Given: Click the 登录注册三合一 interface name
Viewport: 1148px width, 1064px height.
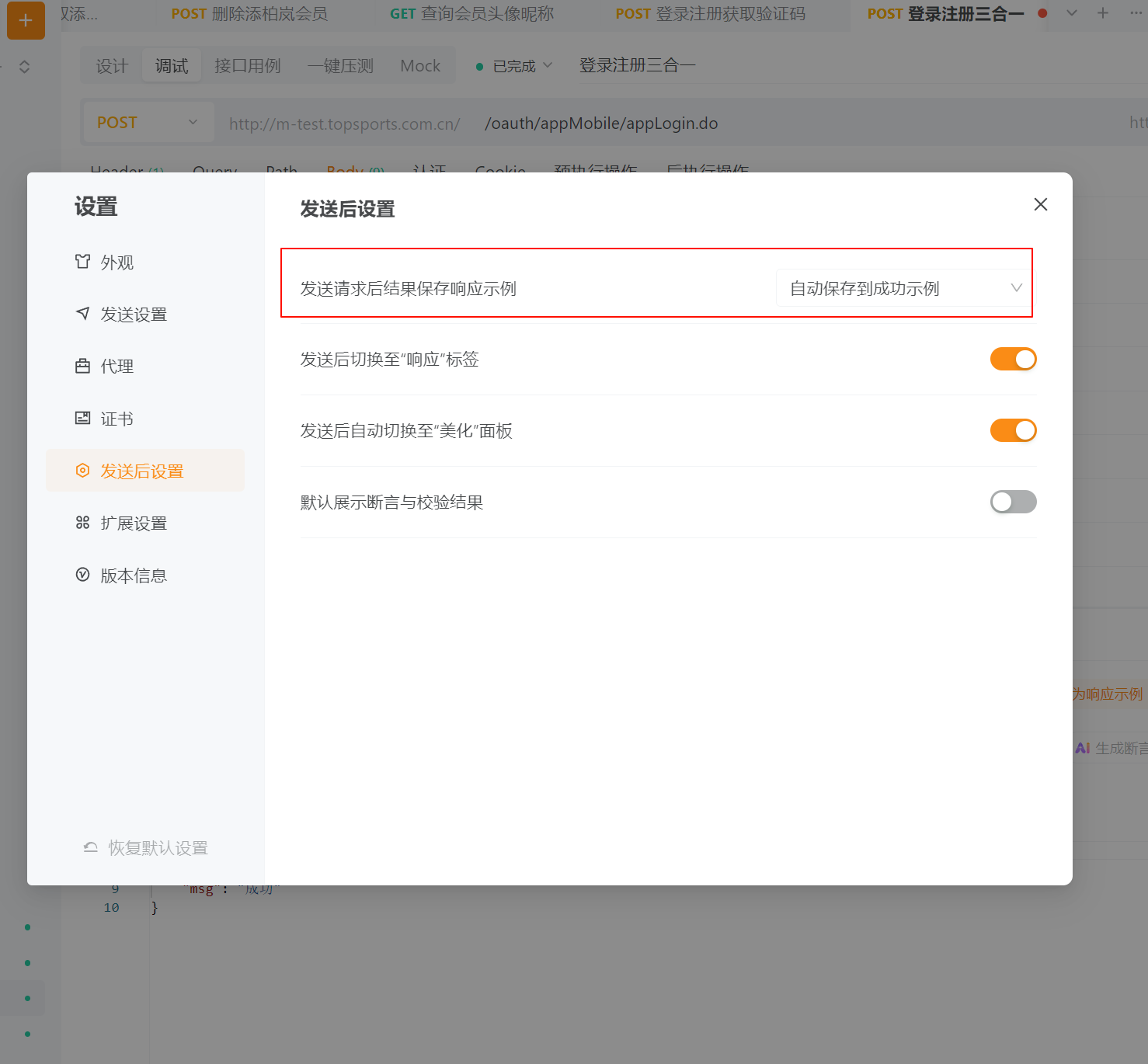Looking at the screenshot, I should pos(637,66).
